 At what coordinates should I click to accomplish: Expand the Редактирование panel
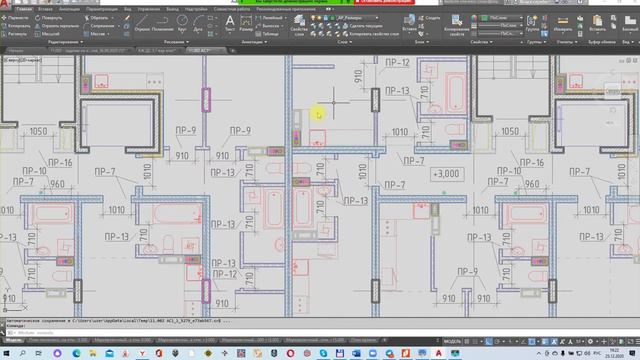tap(65, 42)
